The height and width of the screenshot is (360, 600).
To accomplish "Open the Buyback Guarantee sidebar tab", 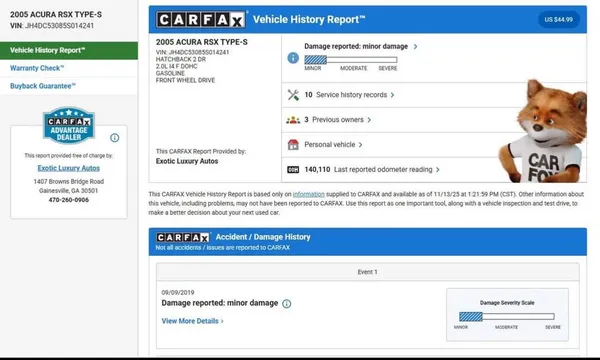I will [69, 86].
